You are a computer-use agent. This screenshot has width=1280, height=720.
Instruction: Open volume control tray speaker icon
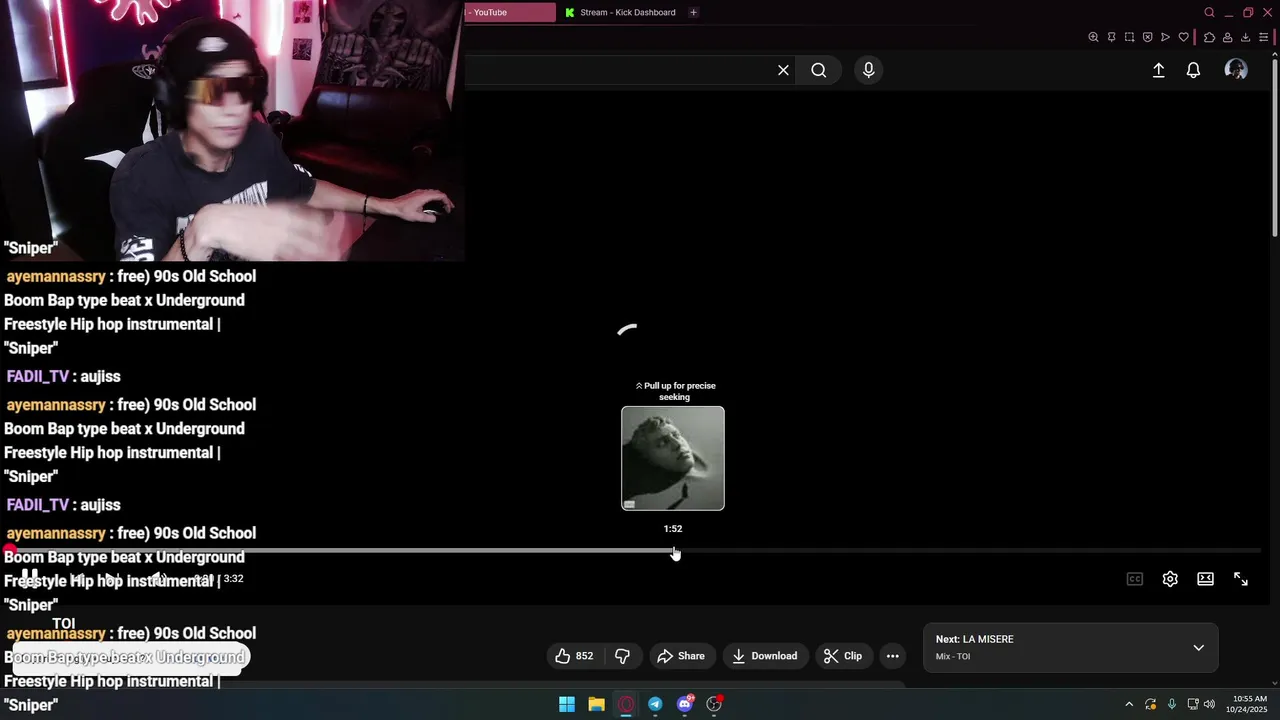point(1209,704)
